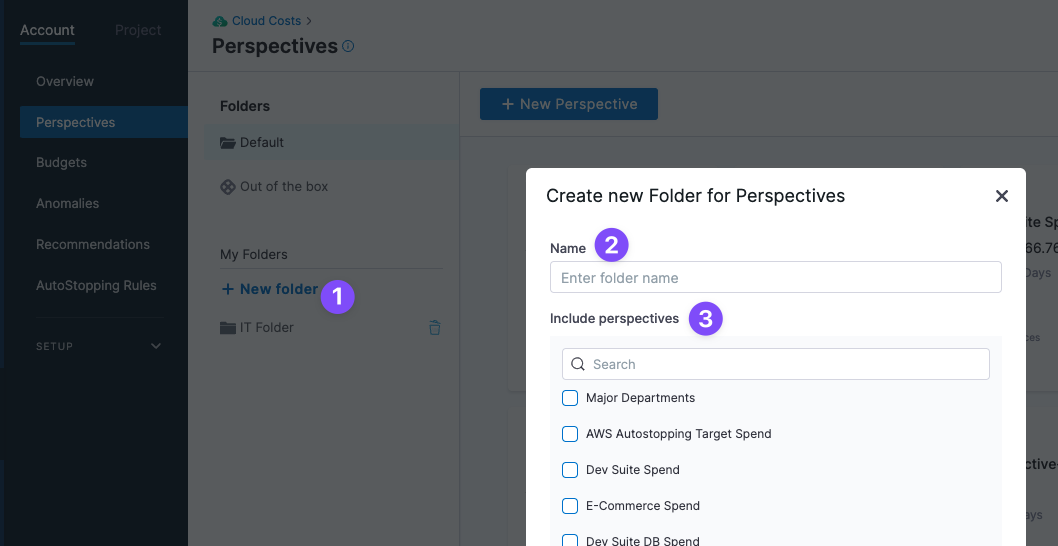The height and width of the screenshot is (546, 1058).
Task: Click the New Perspective button
Action: tap(569, 104)
